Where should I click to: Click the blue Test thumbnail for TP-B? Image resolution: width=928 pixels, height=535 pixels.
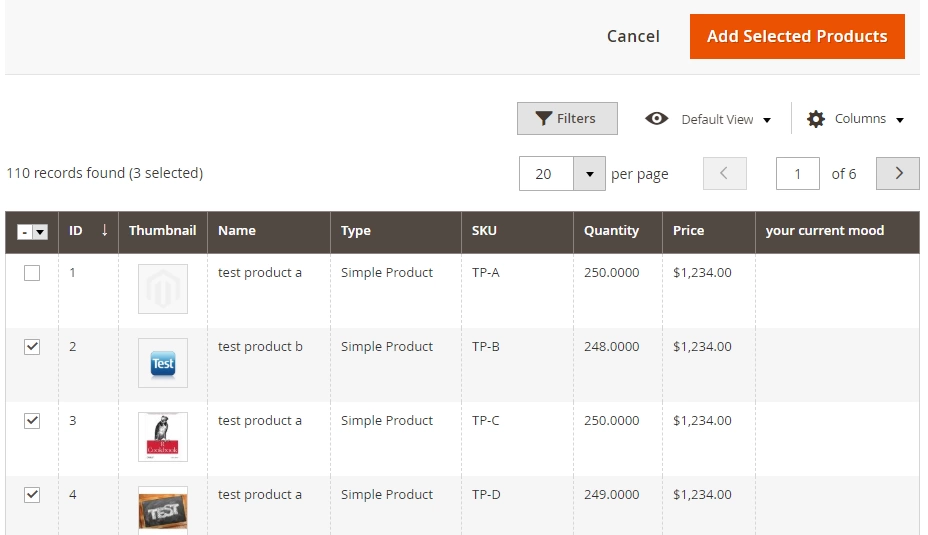[163, 363]
